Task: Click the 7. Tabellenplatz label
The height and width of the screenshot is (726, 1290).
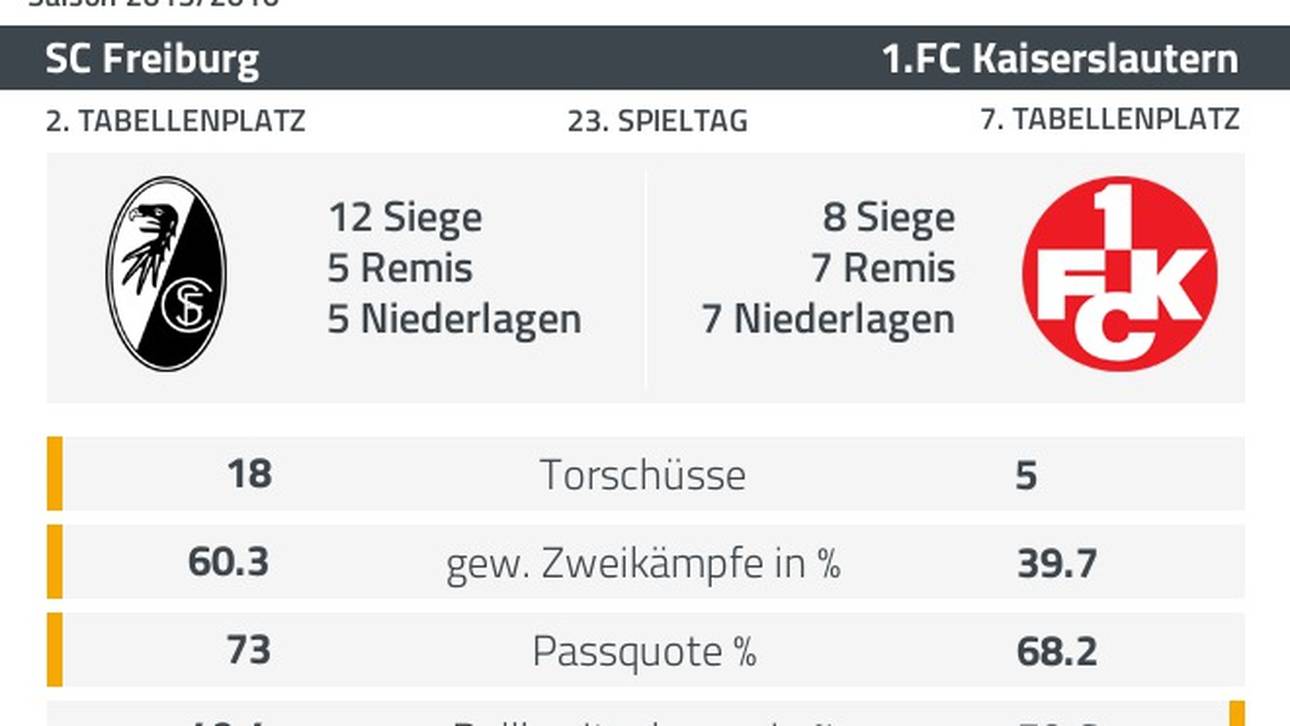Action: pyautogui.click(x=1110, y=120)
